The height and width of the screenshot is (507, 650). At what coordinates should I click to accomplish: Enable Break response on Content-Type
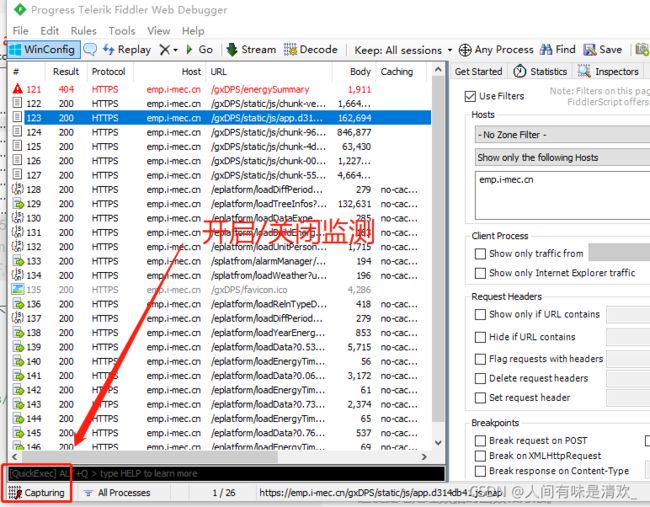click(x=480, y=471)
